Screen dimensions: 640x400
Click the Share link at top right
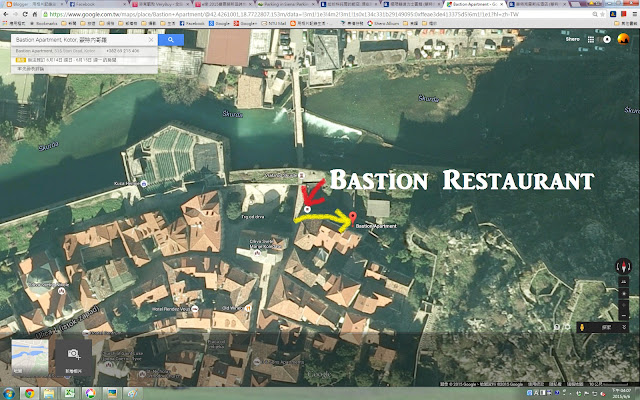(x=572, y=39)
